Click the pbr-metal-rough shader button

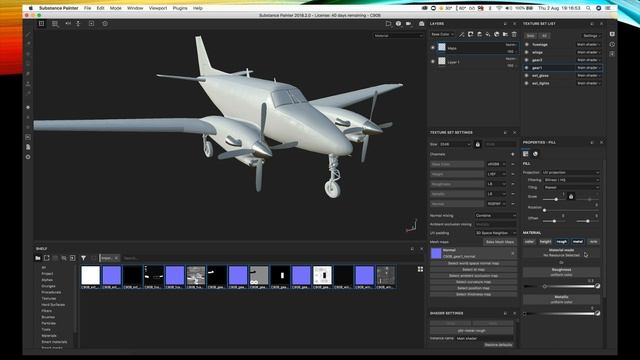(472, 331)
